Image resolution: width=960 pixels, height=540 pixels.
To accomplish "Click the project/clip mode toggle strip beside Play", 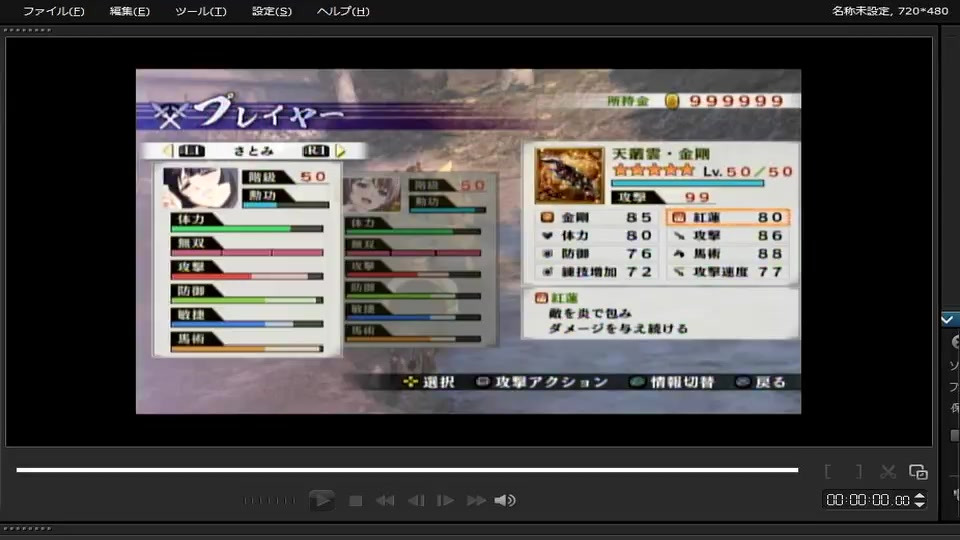I will (x=269, y=501).
